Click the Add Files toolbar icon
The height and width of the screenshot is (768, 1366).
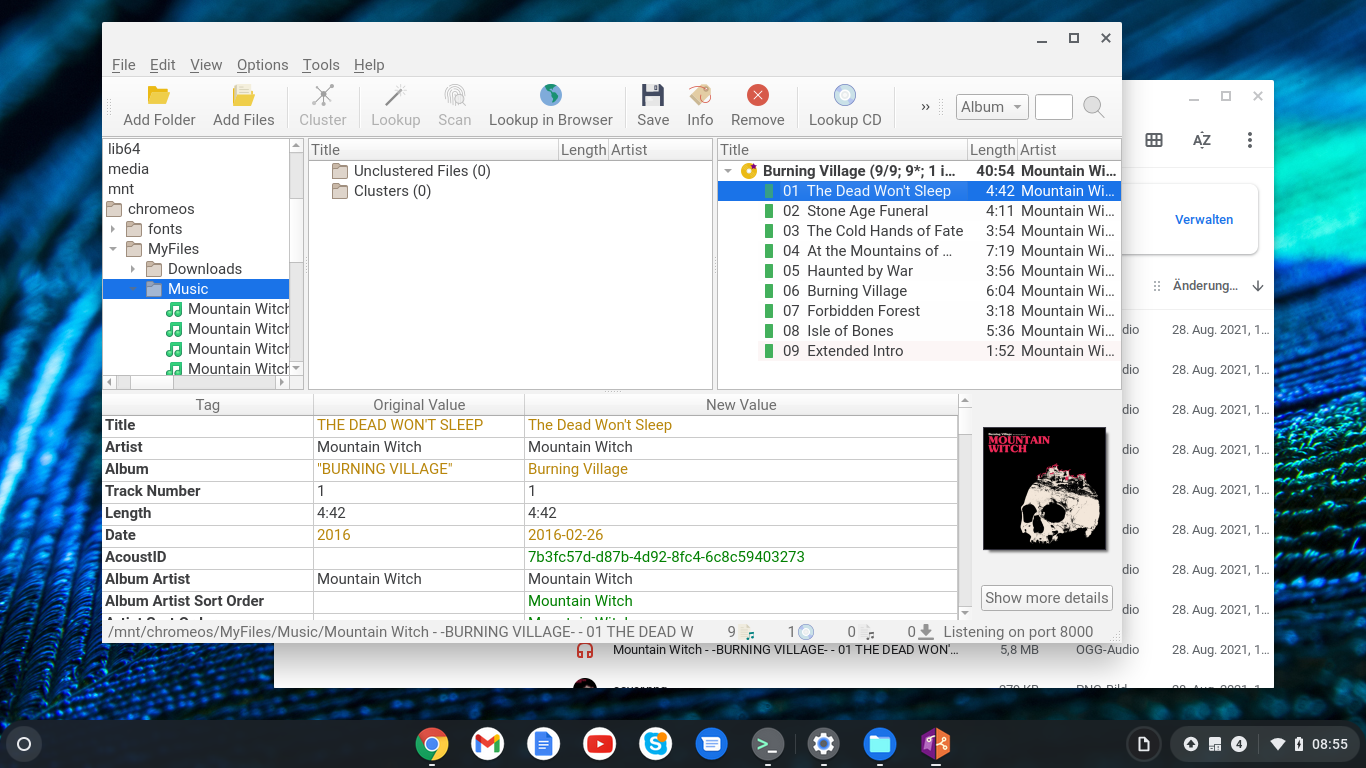pyautogui.click(x=243, y=96)
